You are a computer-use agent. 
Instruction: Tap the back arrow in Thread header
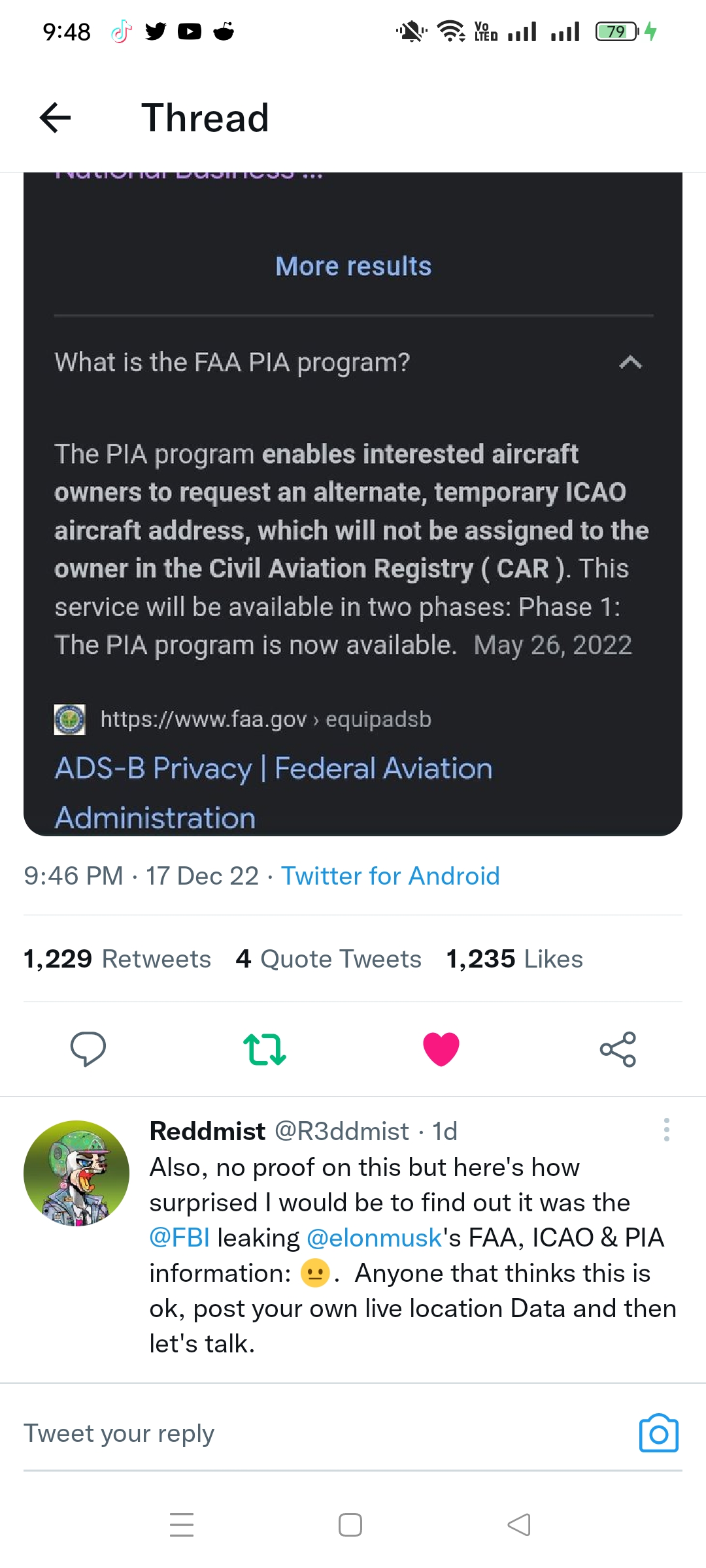[55, 118]
